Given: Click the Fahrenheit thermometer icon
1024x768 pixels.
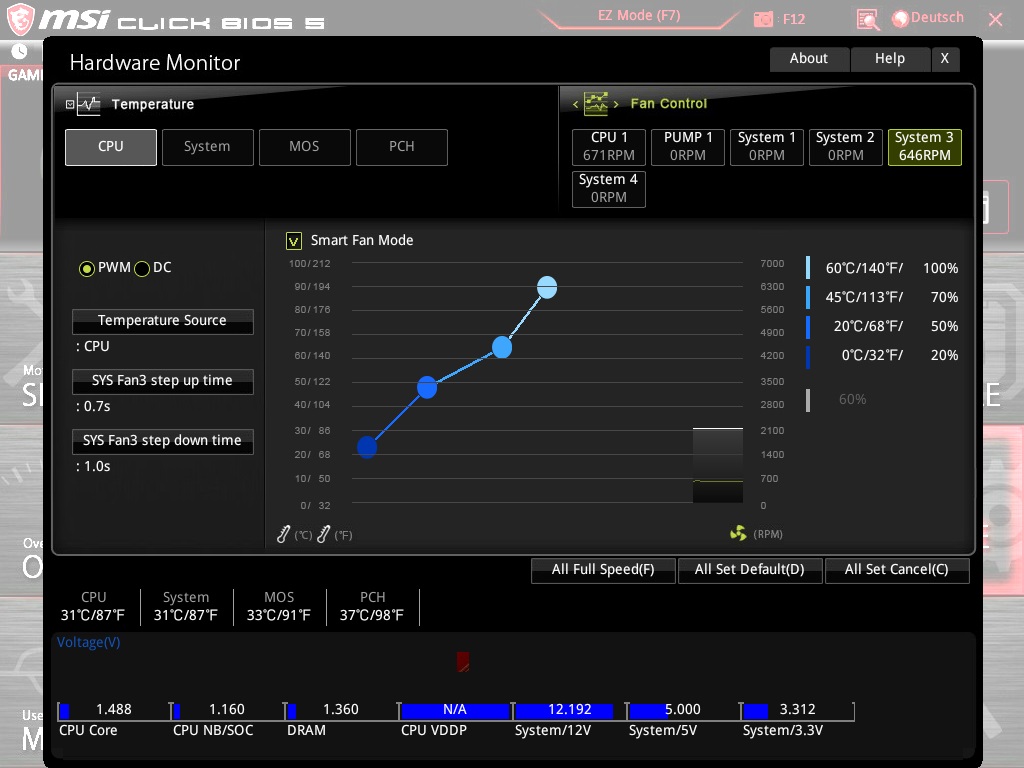Looking at the screenshot, I should (323, 534).
